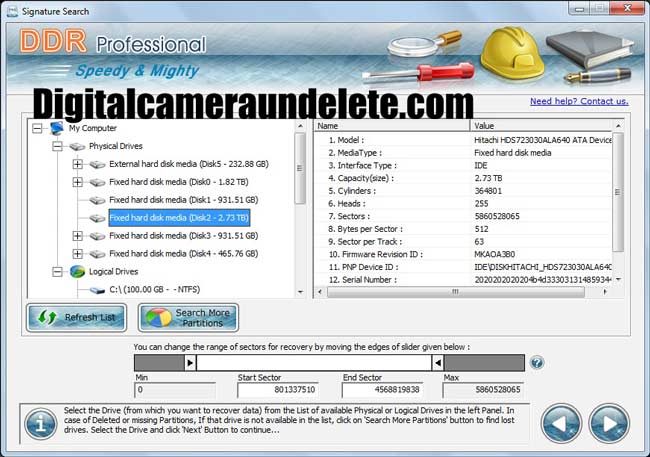This screenshot has width=650, height=457.
Task: Click inside the white sector range track
Action: [x=314, y=363]
